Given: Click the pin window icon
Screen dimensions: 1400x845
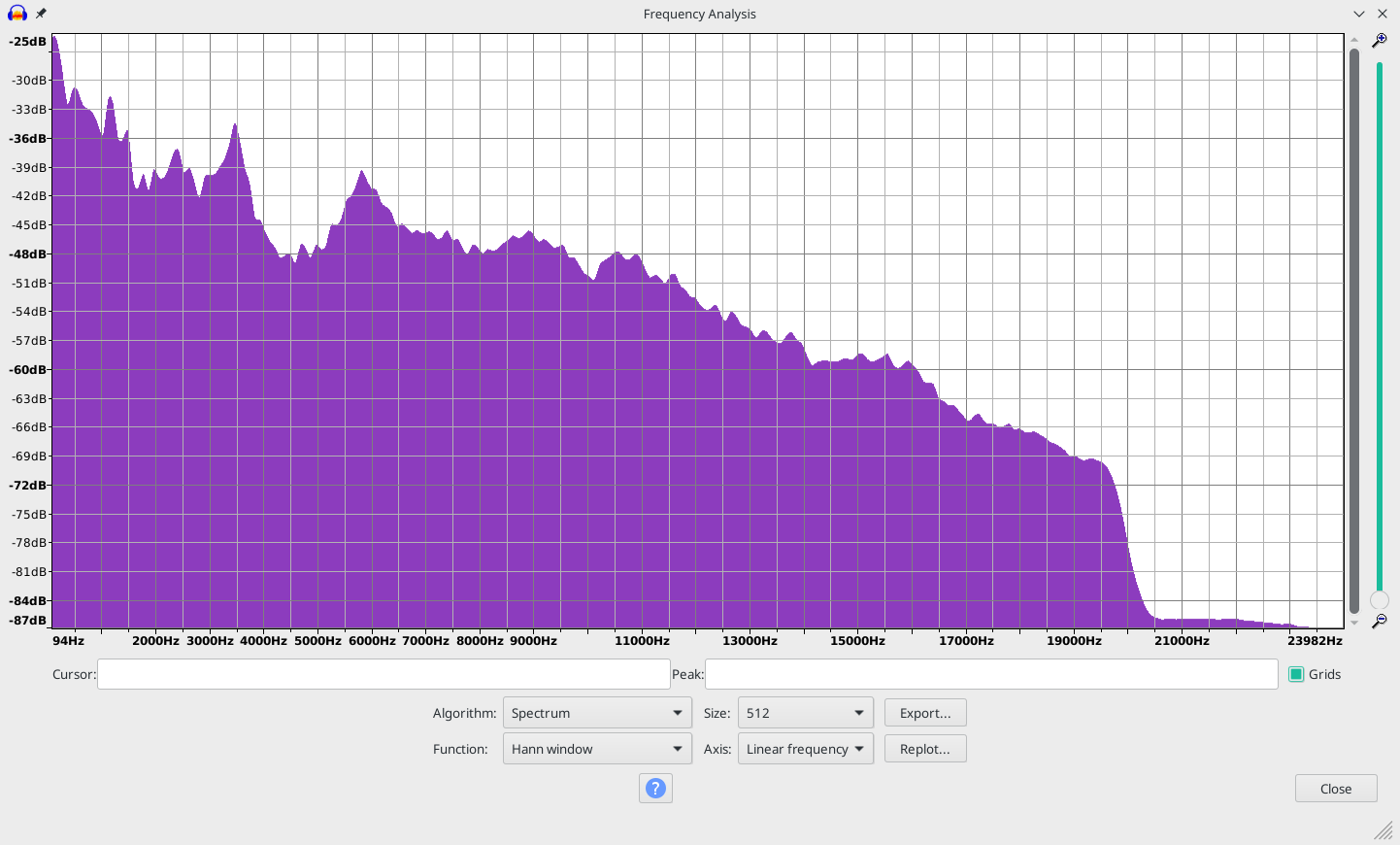Looking at the screenshot, I should 41,14.
